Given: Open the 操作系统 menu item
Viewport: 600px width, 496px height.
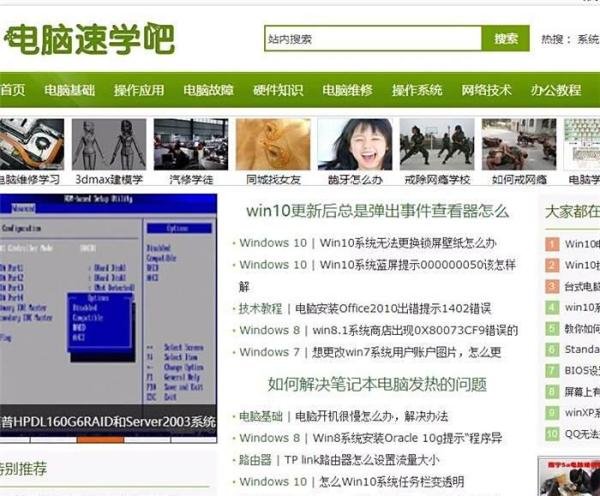Looking at the screenshot, I should pos(417,90).
